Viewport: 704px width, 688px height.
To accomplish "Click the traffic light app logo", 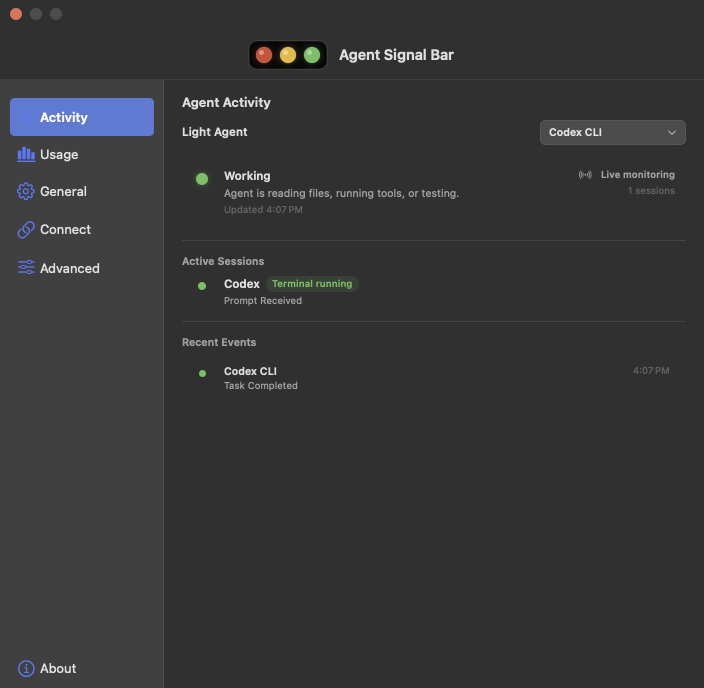I will pos(288,55).
